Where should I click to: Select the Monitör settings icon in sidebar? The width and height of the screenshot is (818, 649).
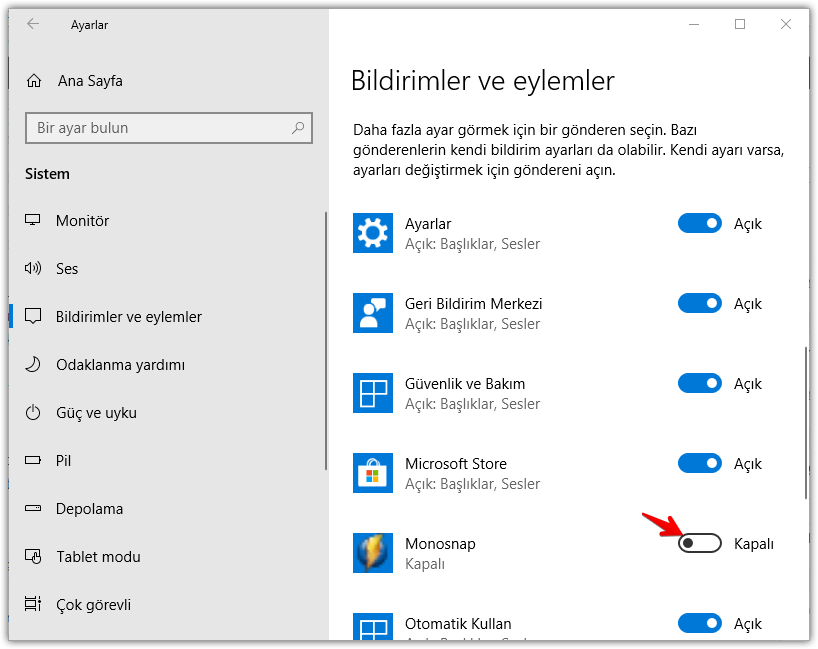(34, 220)
